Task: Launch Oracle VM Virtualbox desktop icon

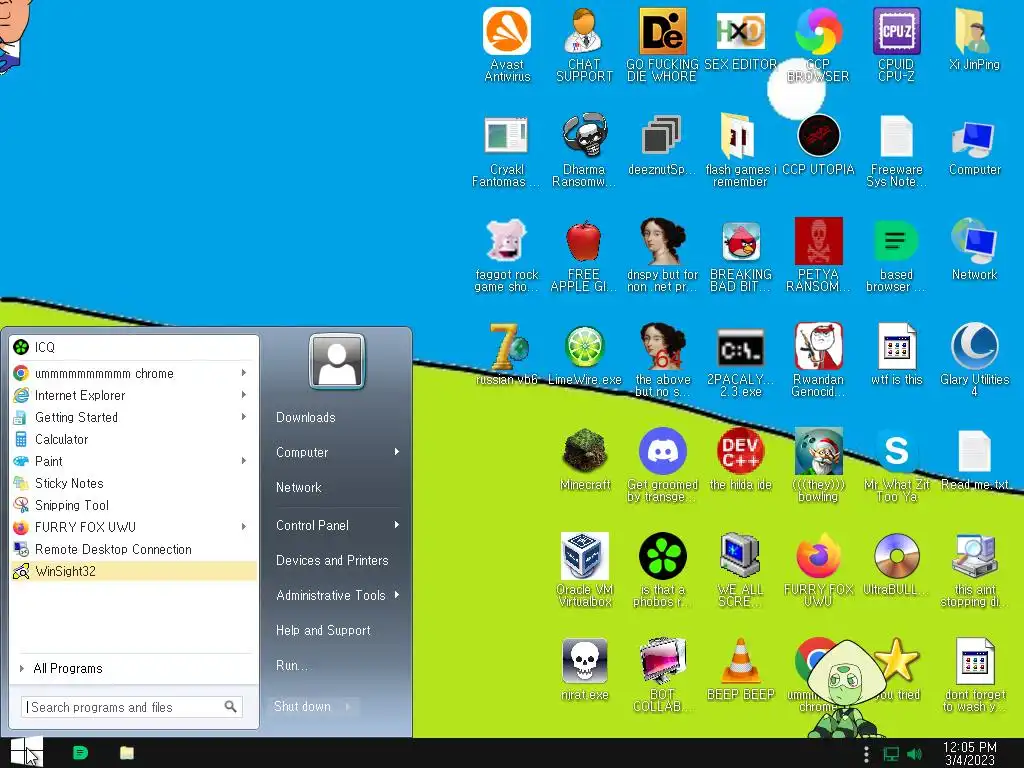Action: tap(585, 569)
